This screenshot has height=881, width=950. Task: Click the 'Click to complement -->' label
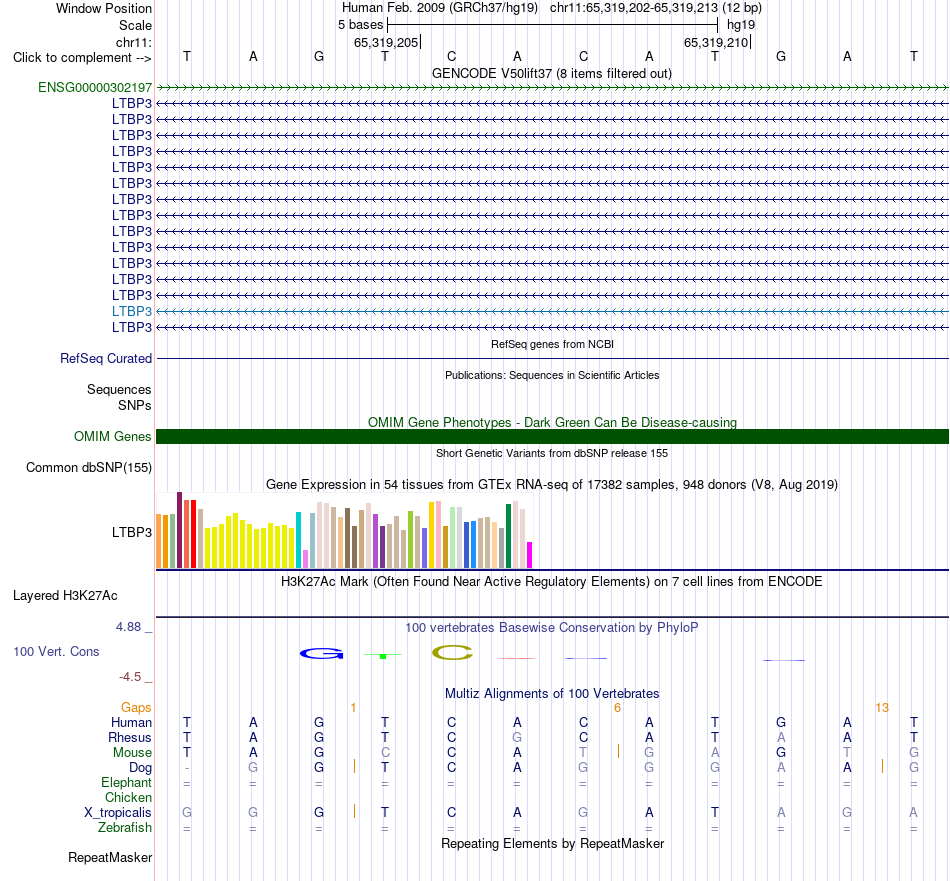(82, 58)
